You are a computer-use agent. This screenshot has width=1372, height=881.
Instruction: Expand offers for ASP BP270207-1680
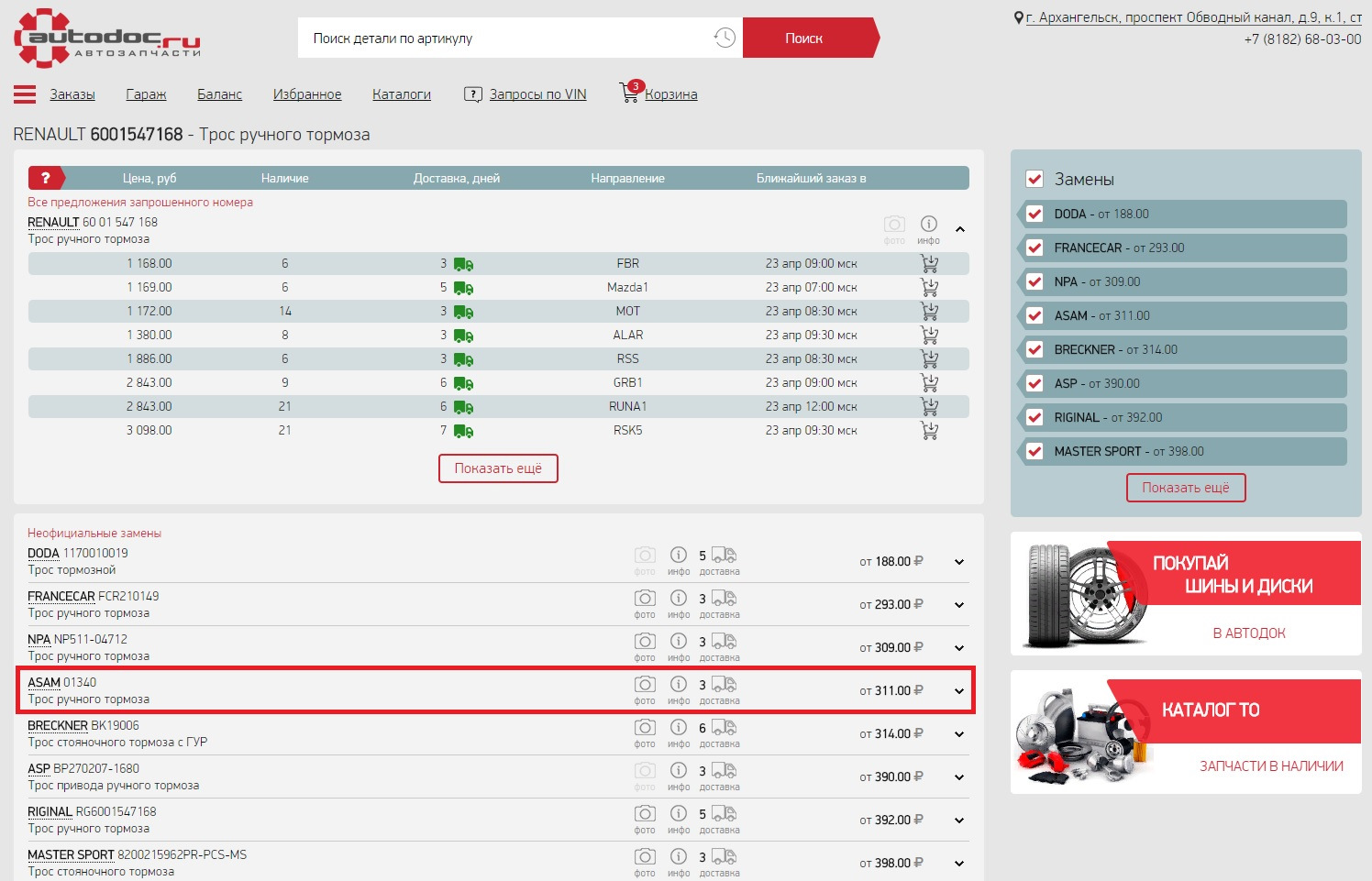click(x=959, y=777)
